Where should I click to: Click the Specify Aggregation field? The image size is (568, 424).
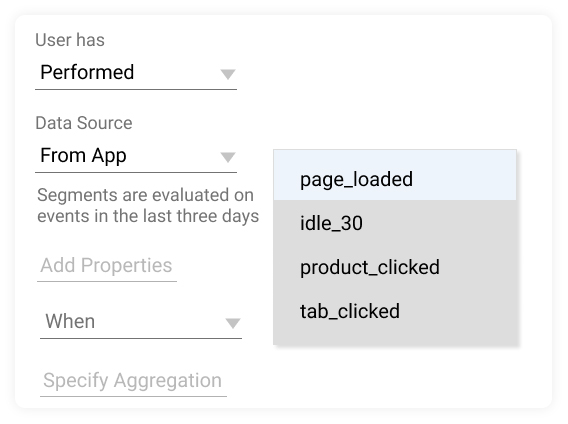click(133, 381)
